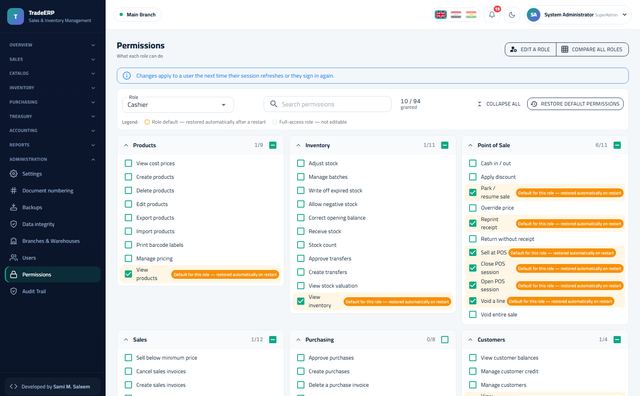This screenshot has height=396, width=640.
Task: Expand Reports menu in sidebar
Action: 52,145
